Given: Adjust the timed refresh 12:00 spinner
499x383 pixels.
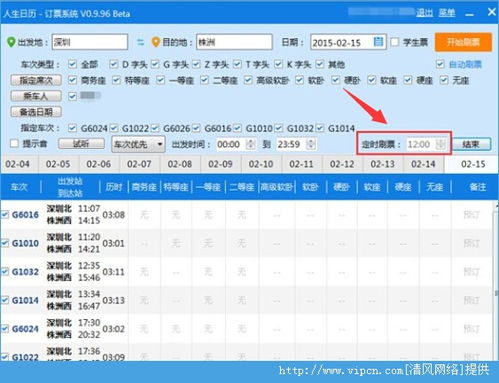Looking at the screenshot, I should tap(441, 144).
